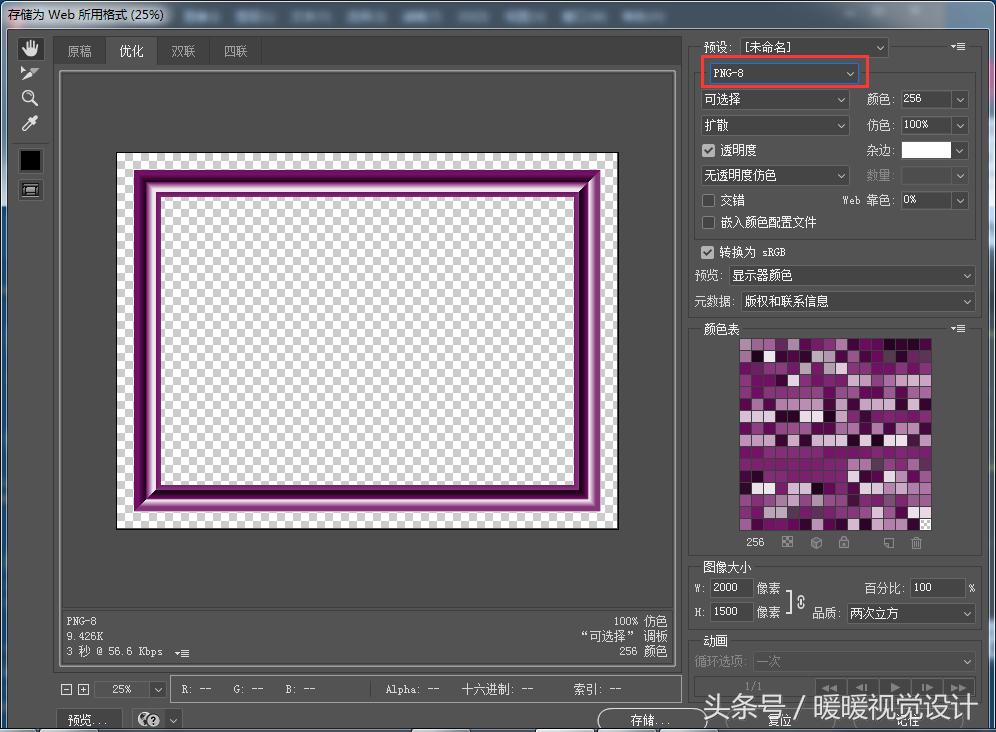Click the constrain proportions link icon

tap(800, 601)
